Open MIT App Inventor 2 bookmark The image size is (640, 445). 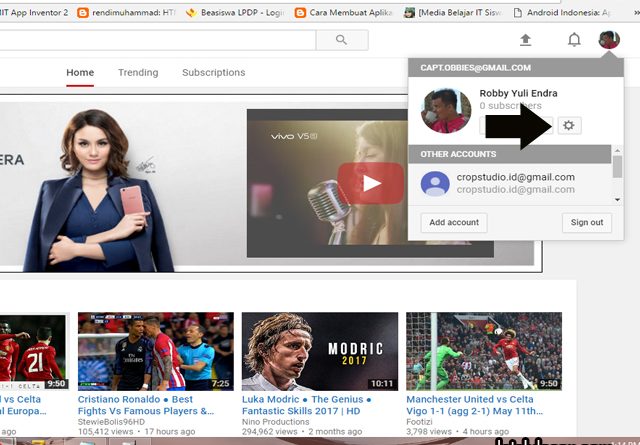[x=34, y=13]
